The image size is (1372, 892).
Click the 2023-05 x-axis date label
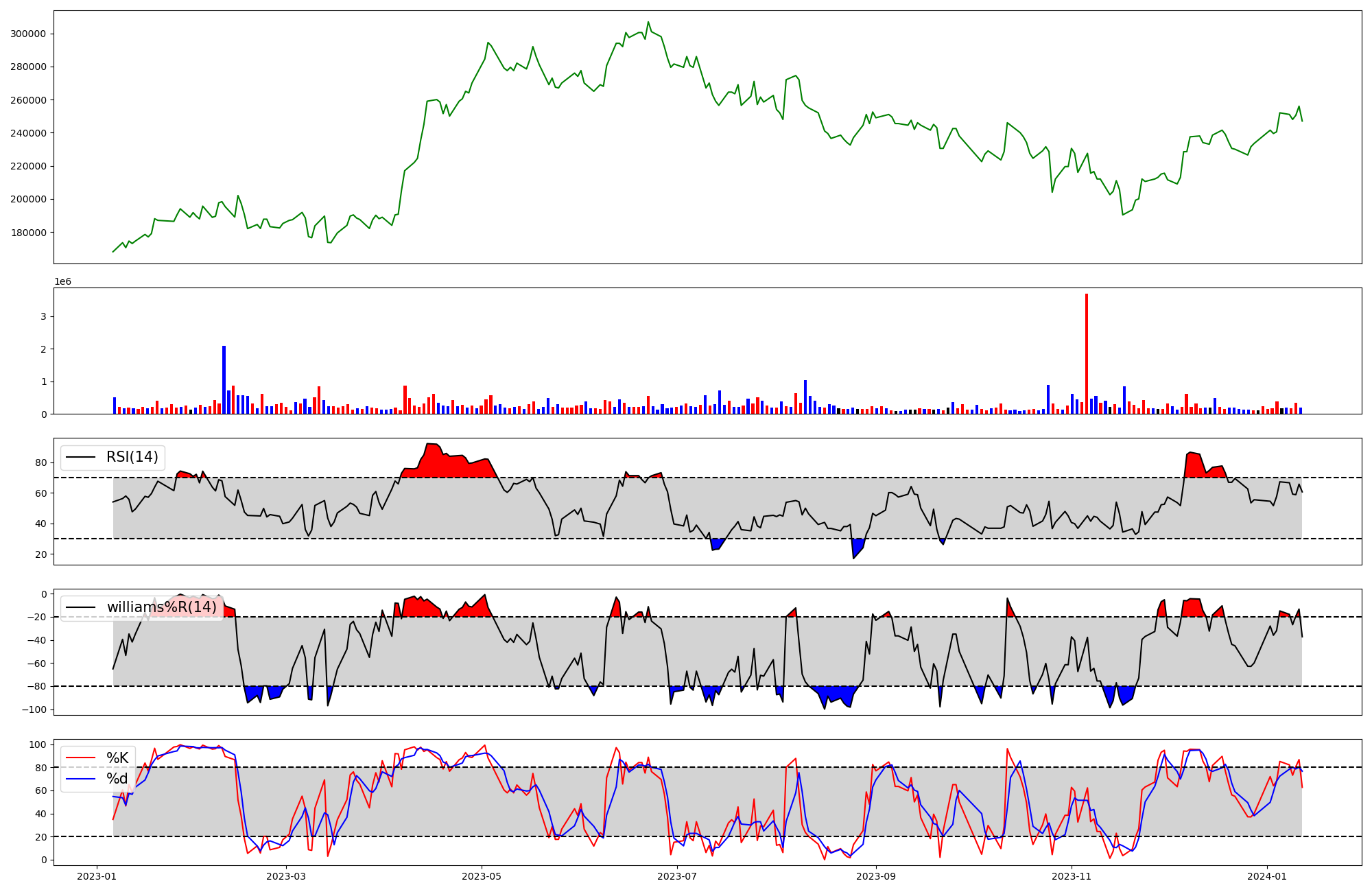[482, 876]
